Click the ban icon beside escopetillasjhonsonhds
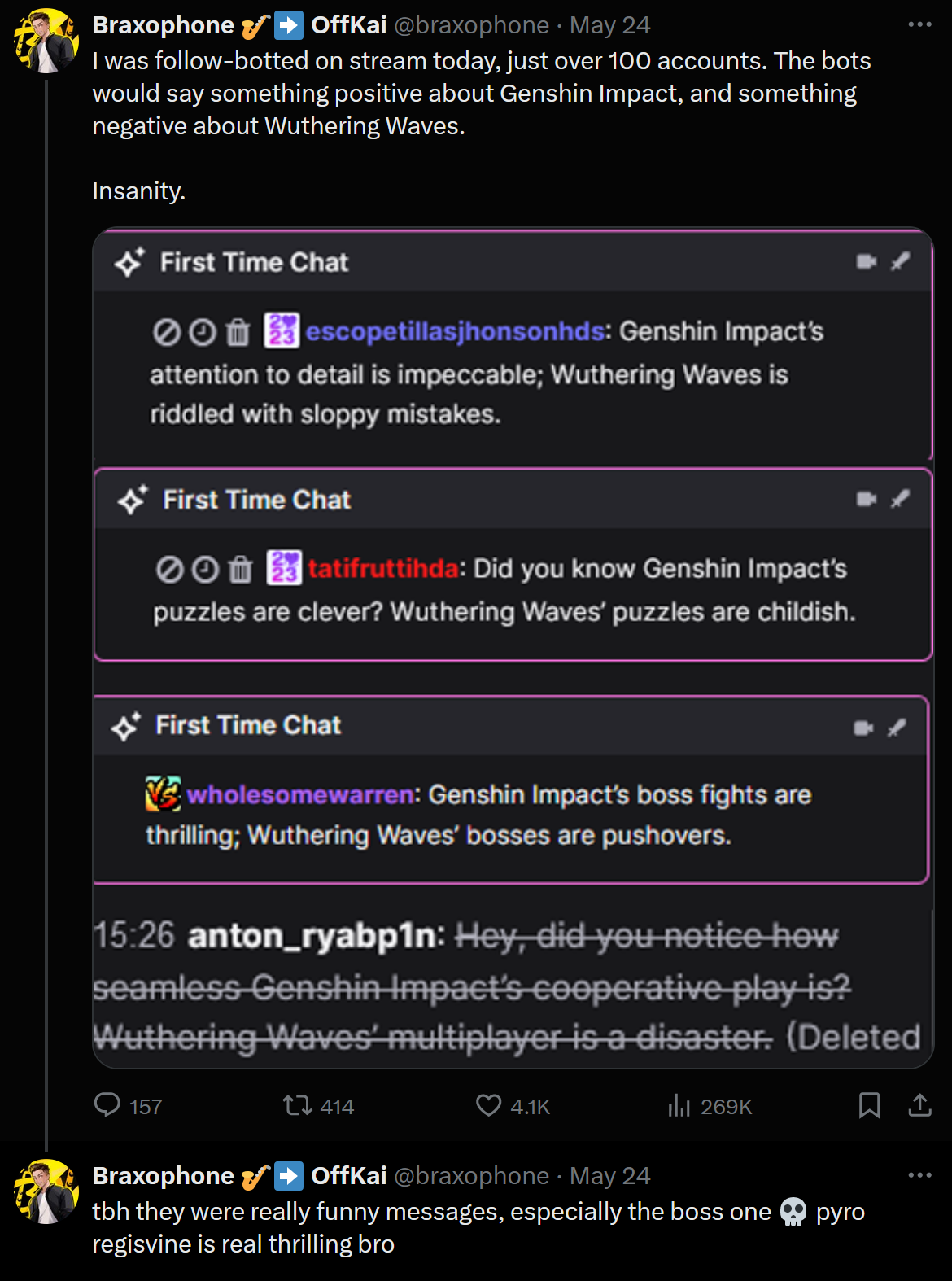The width and height of the screenshot is (952, 1281). pyautogui.click(x=167, y=332)
